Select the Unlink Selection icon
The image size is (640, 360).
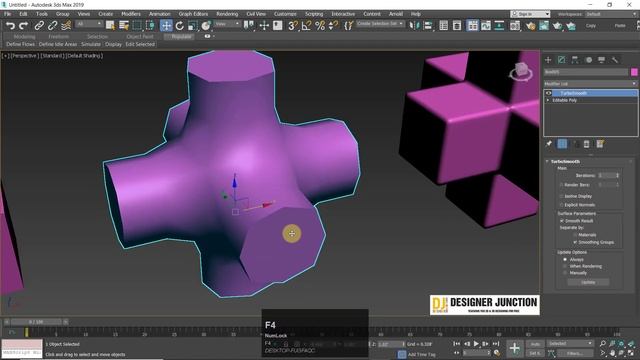[x=52, y=26]
